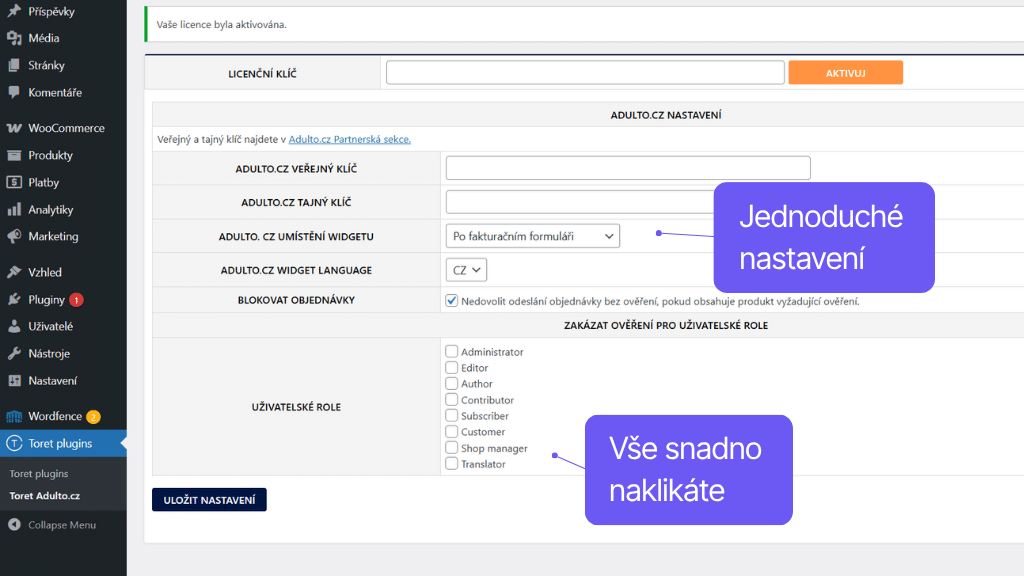1024x576 pixels.
Task: Open the Produkty products icon
Action: point(12,155)
